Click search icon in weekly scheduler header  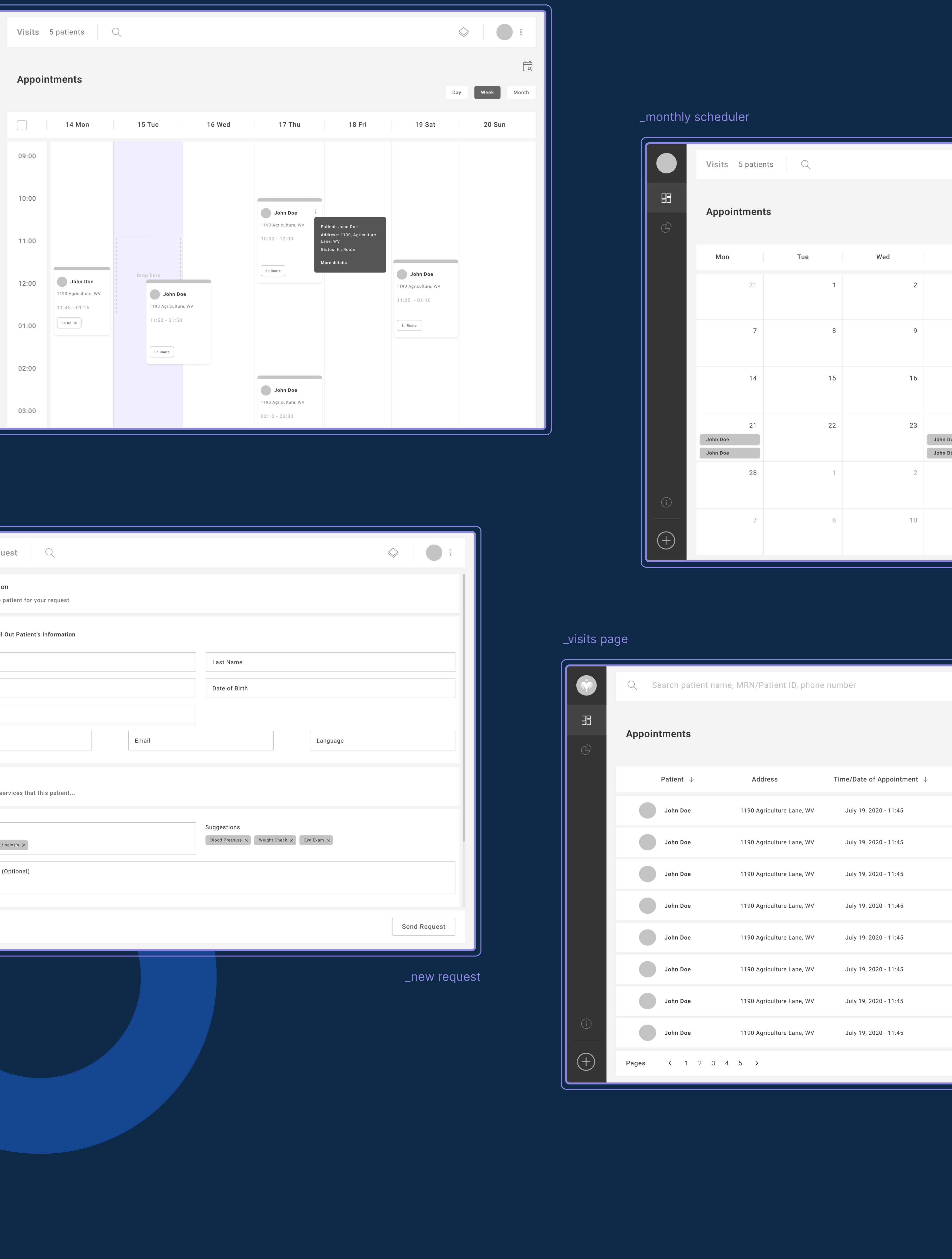tap(117, 32)
